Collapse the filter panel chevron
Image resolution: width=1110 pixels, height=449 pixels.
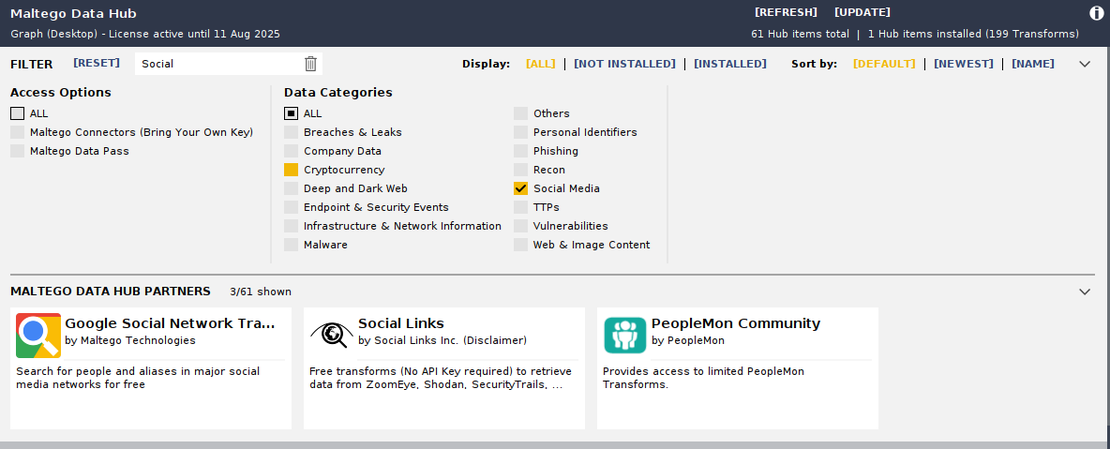[1085, 64]
